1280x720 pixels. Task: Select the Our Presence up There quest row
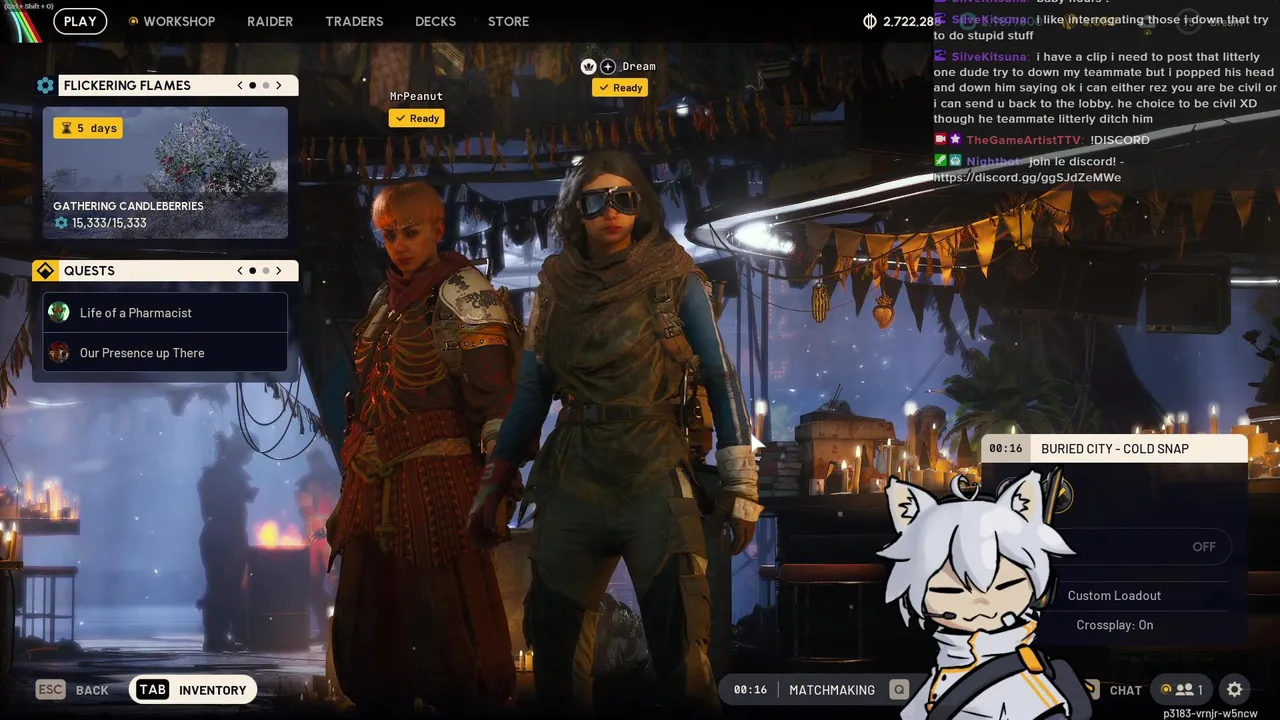(x=165, y=352)
